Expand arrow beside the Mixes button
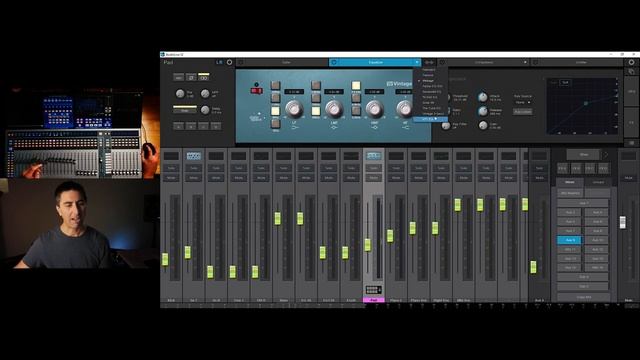The width and height of the screenshot is (640, 360). pos(606,155)
